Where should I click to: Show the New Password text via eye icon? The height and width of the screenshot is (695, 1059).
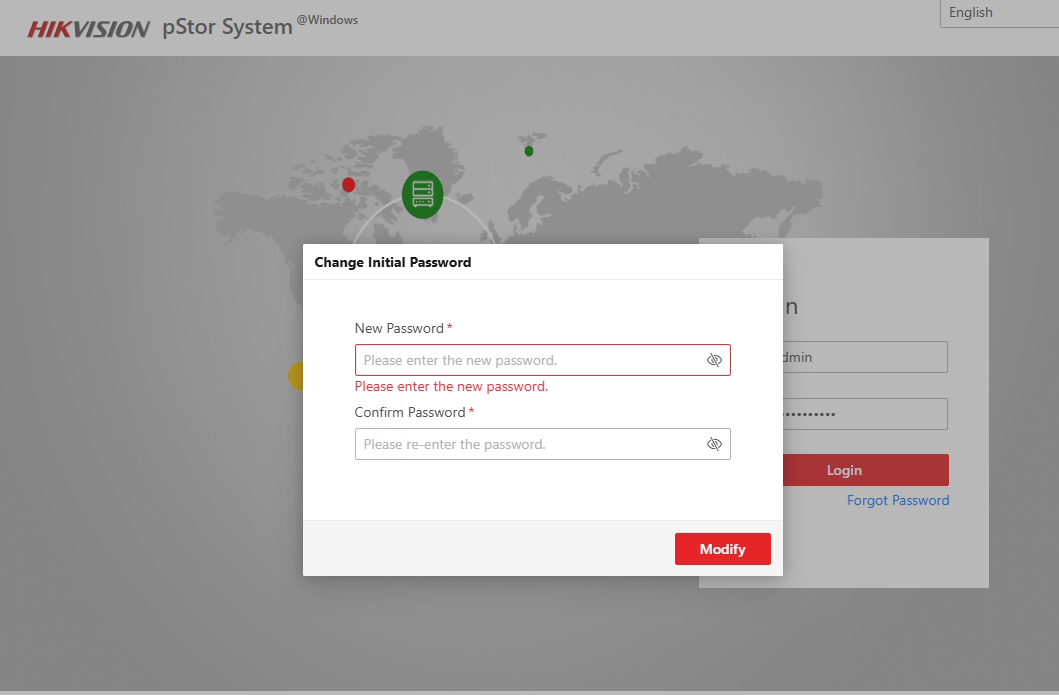(x=714, y=360)
